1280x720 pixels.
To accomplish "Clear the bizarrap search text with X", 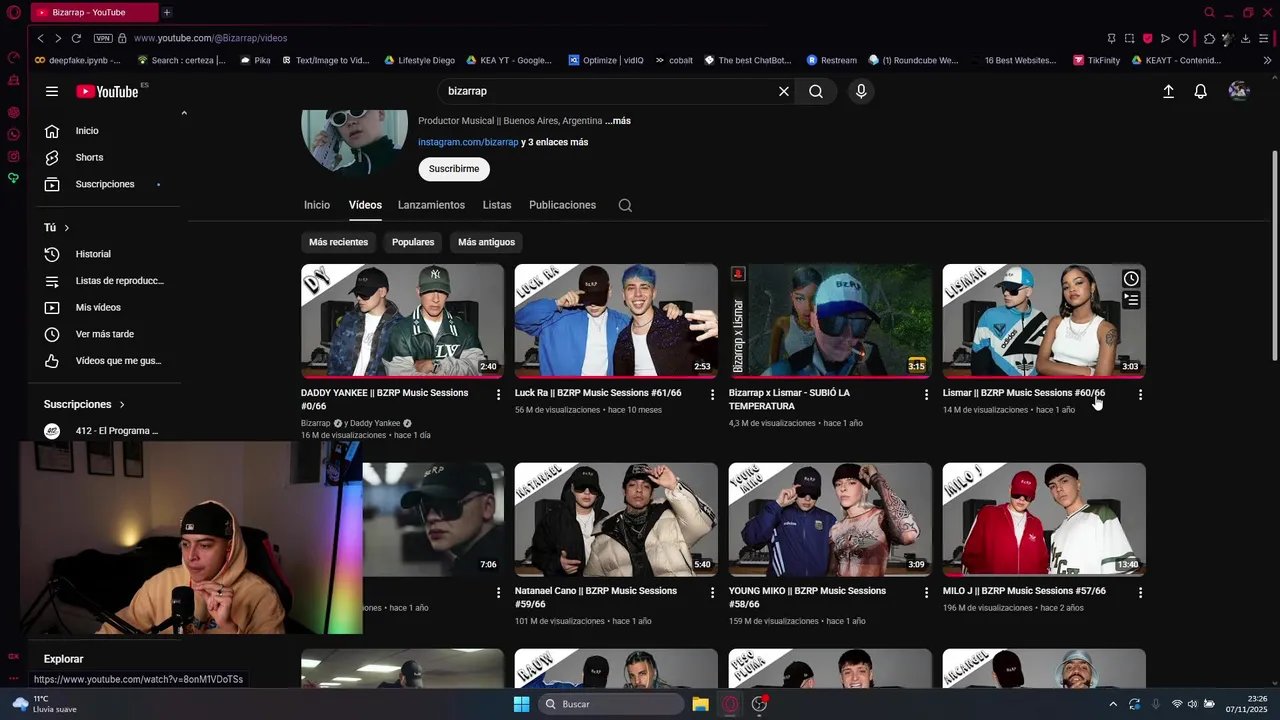I will point(784,91).
